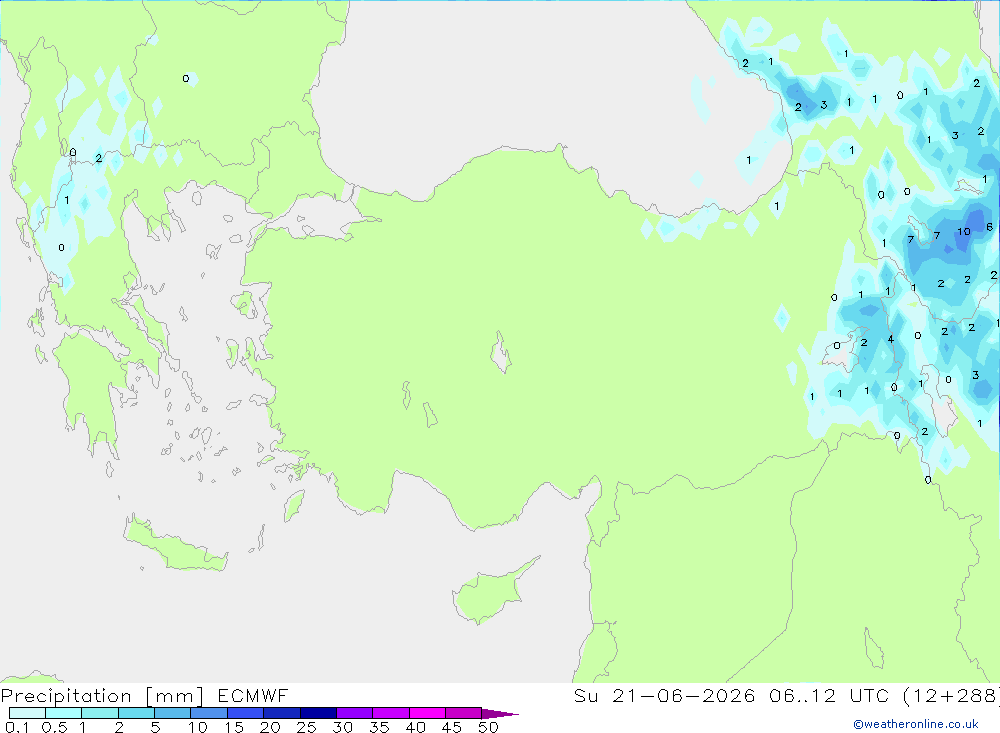This screenshot has height=733, width=1000.
Task: Click the legend label '15'
Action: (x=233, y=727)
